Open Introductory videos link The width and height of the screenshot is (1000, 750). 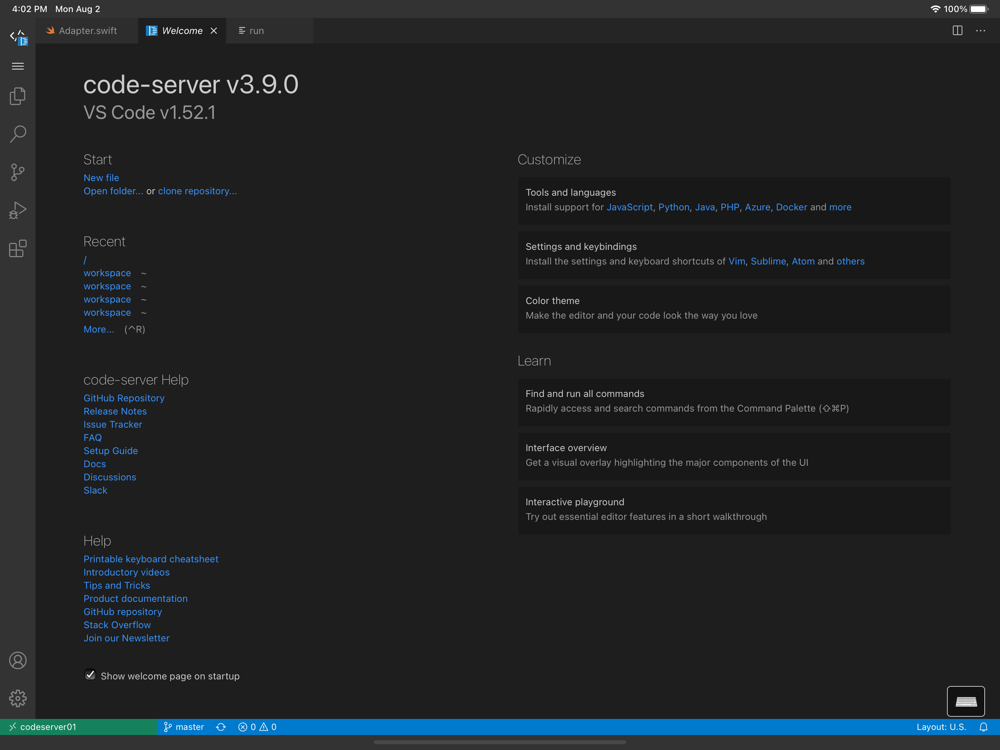coord(126,573)
